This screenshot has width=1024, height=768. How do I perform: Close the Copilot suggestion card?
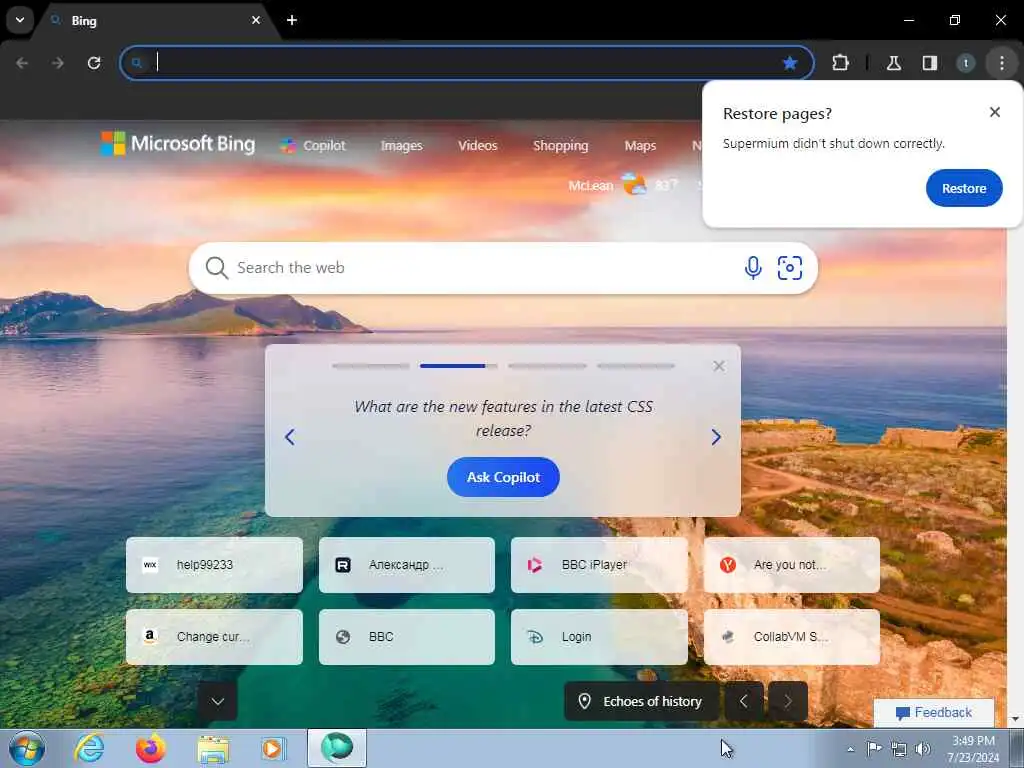(x=719, y=366)
